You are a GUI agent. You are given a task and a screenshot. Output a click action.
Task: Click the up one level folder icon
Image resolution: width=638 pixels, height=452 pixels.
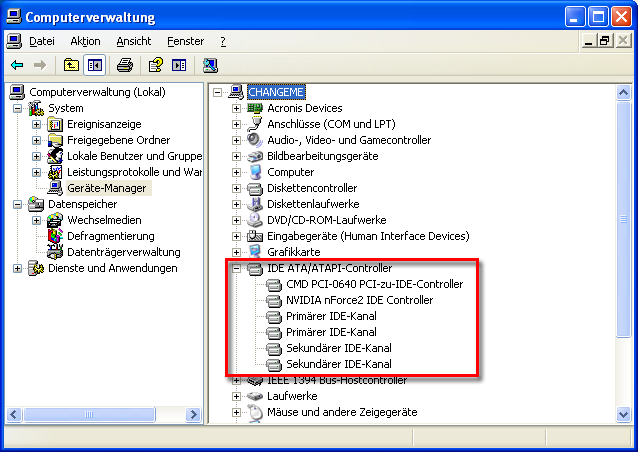coord(71,65)
